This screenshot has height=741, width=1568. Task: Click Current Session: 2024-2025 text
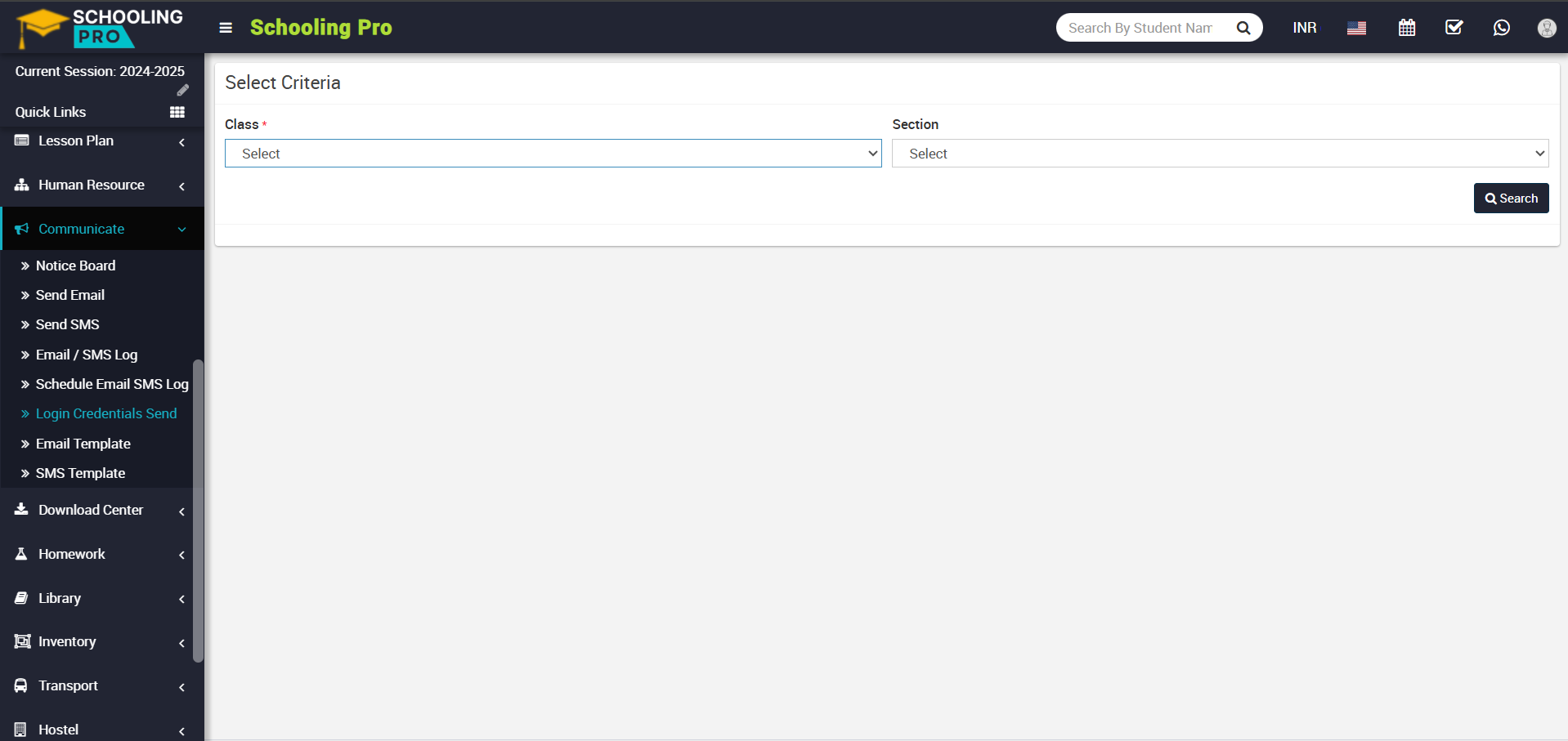click(100, 71)
